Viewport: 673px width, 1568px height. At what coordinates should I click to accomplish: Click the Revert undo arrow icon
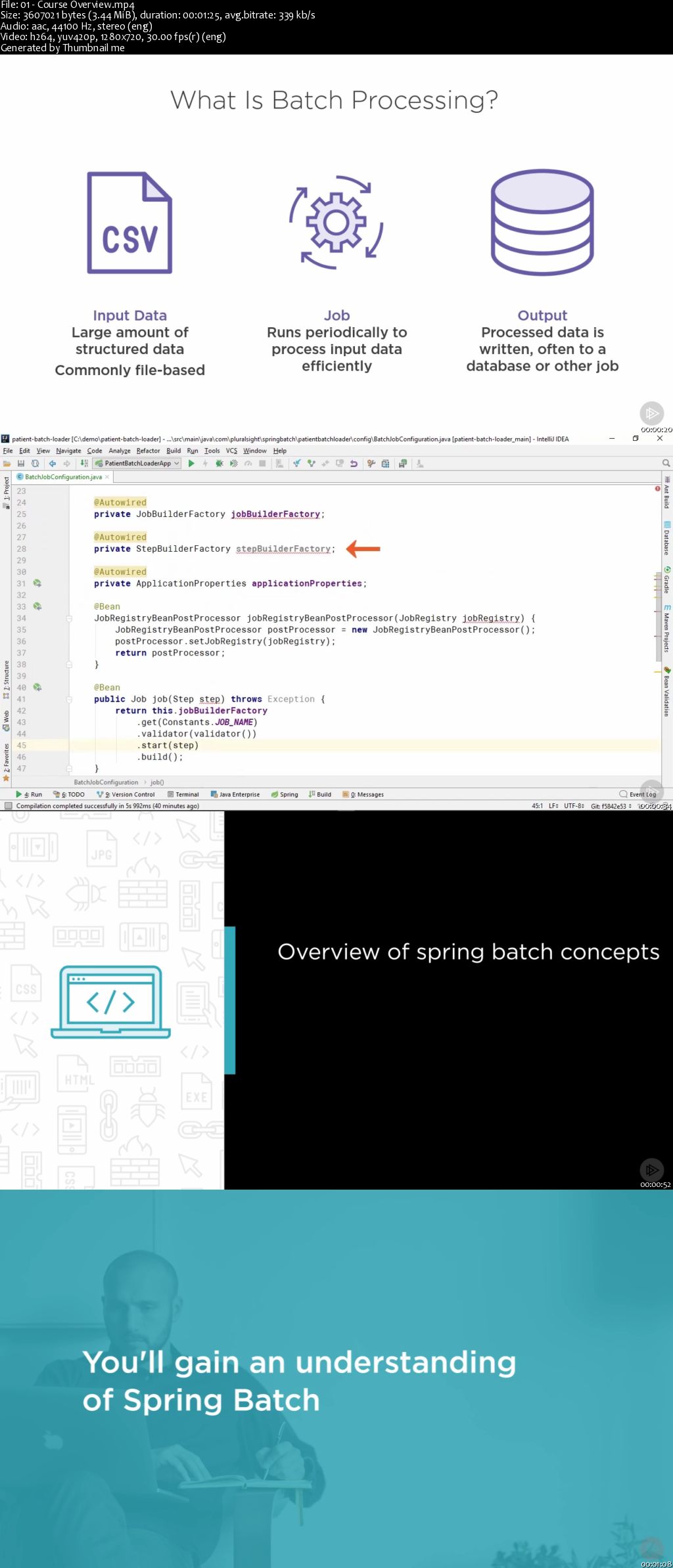354,464
